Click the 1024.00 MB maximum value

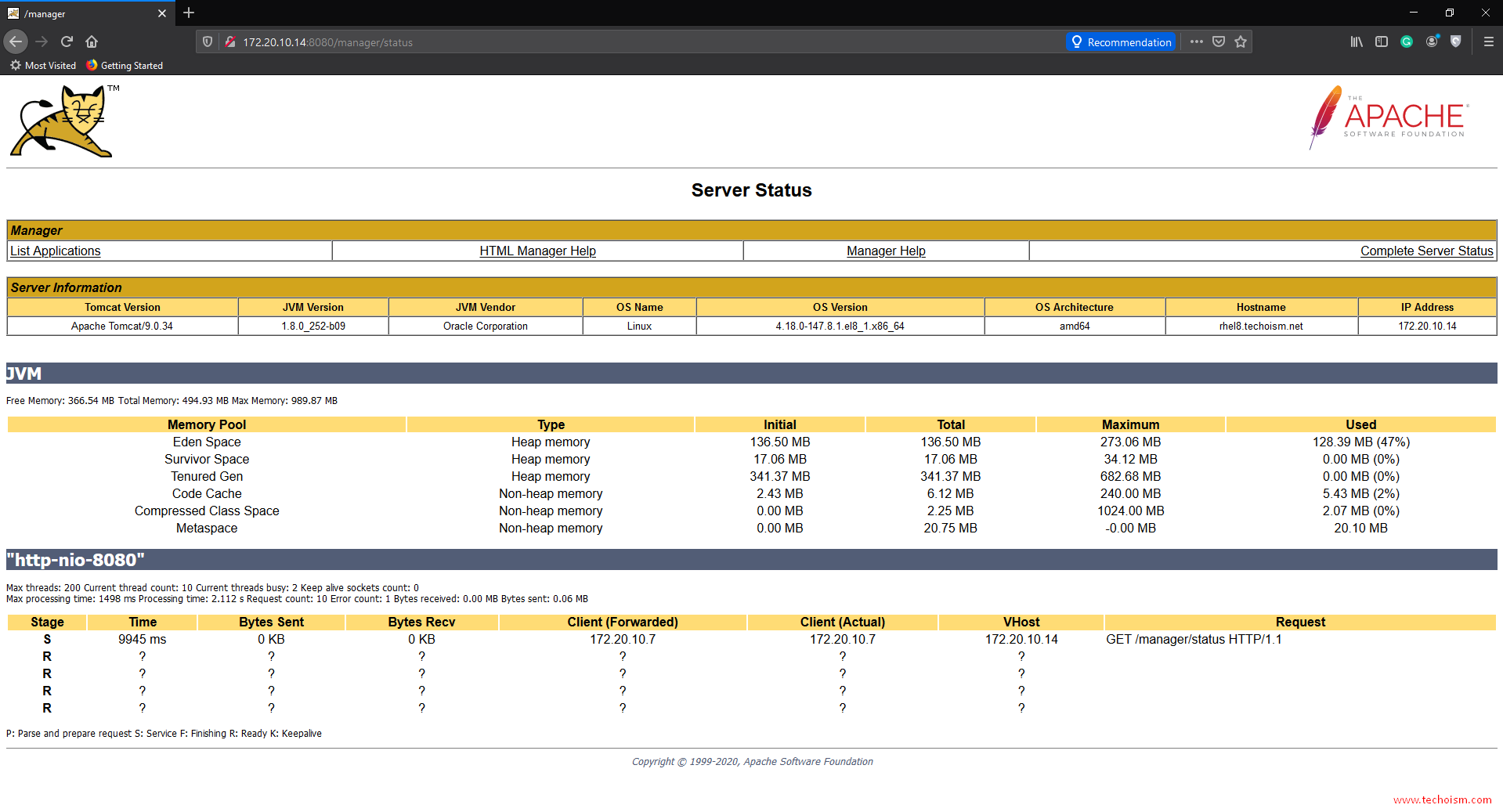coord(1130,511)
